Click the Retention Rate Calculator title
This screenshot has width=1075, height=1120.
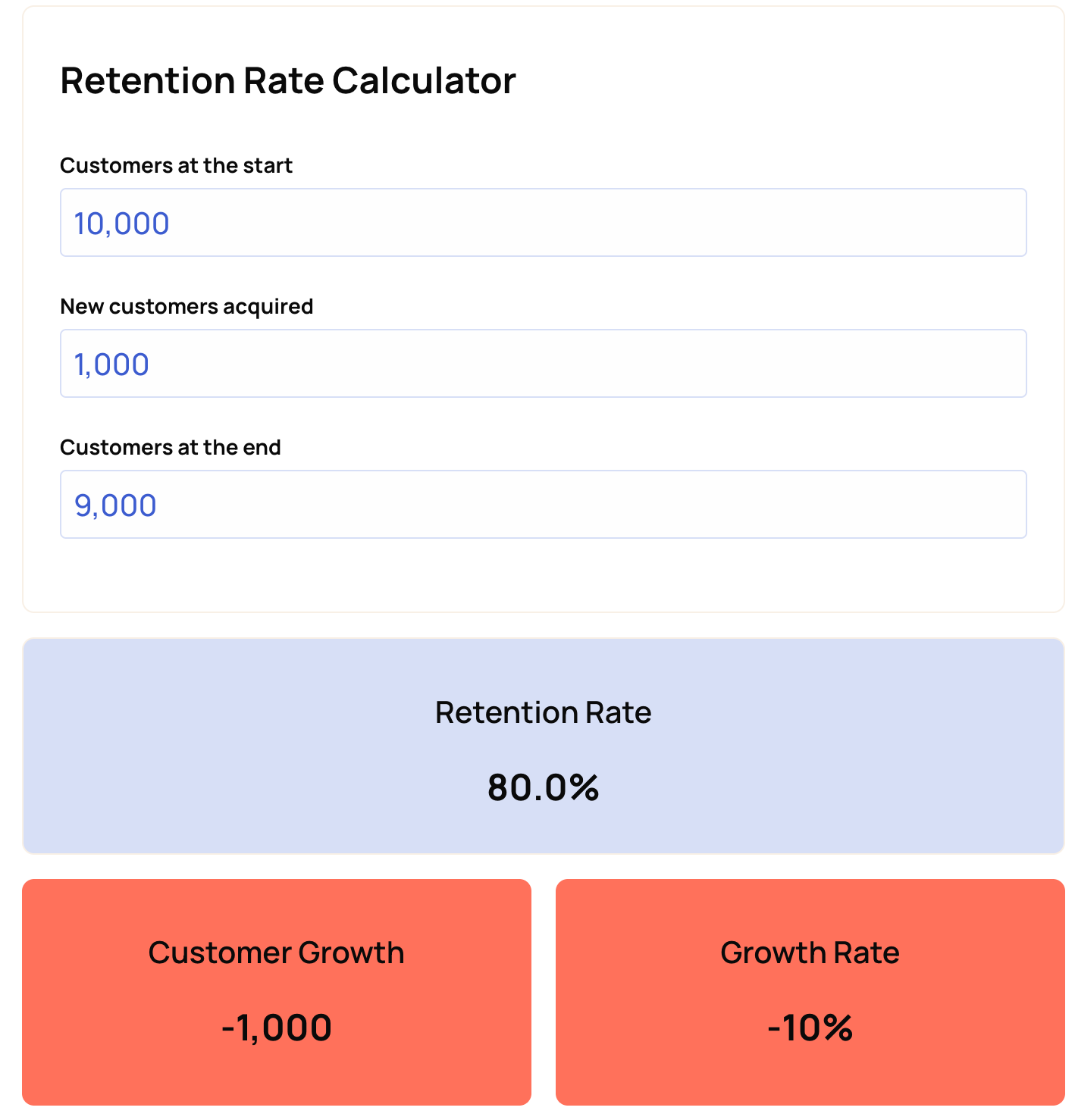[x=288, y=80]
